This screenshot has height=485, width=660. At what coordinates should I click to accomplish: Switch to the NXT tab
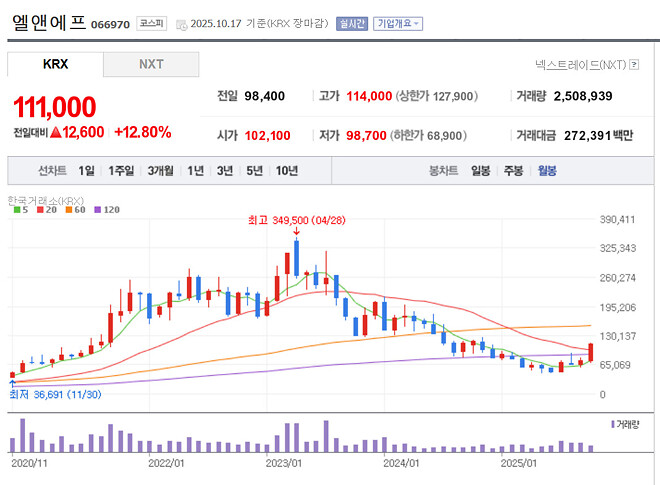[x=151, y=64]
